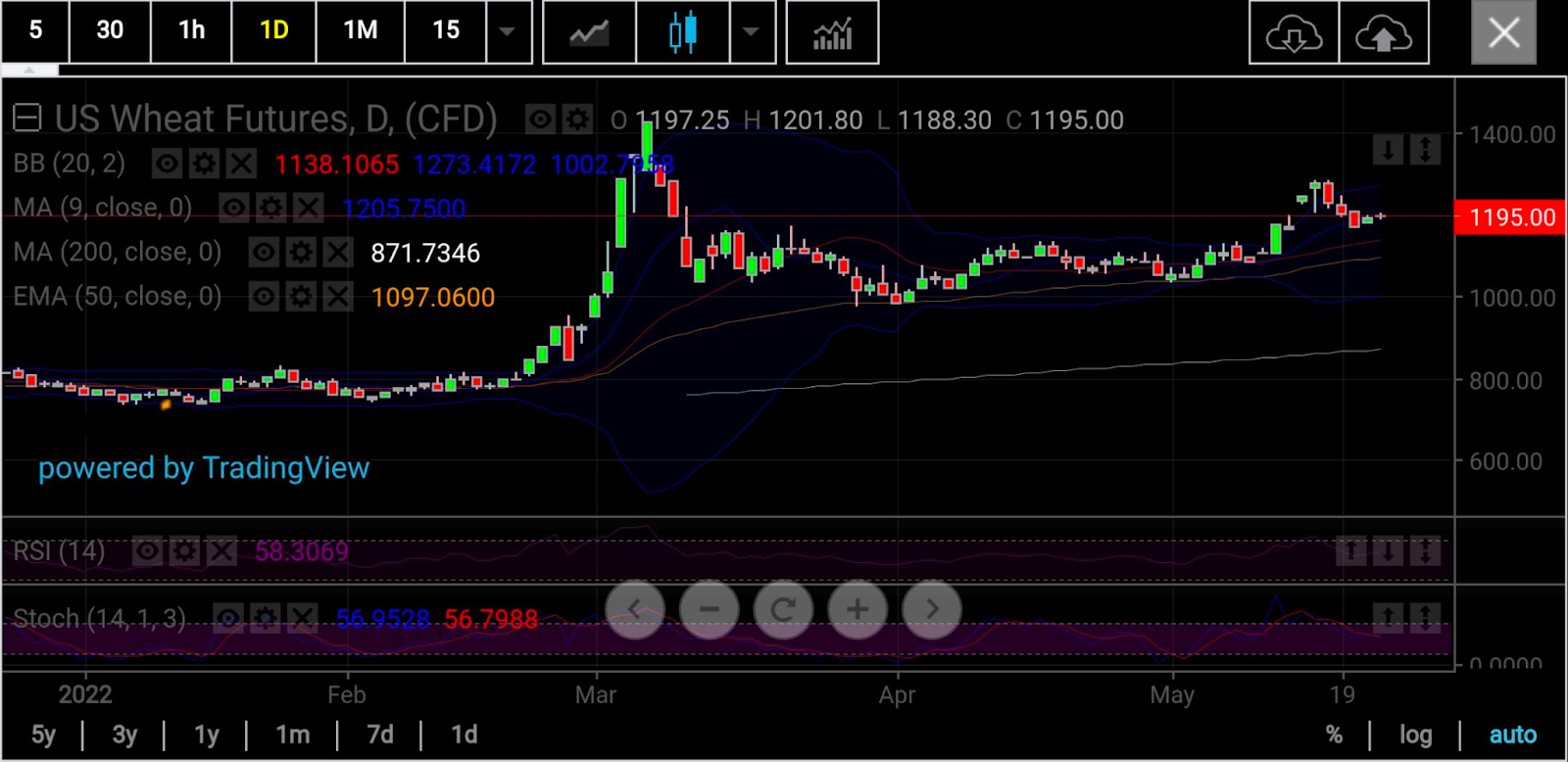Choose the 15 minute interval
1568x762 pixels.
point(446,31)
